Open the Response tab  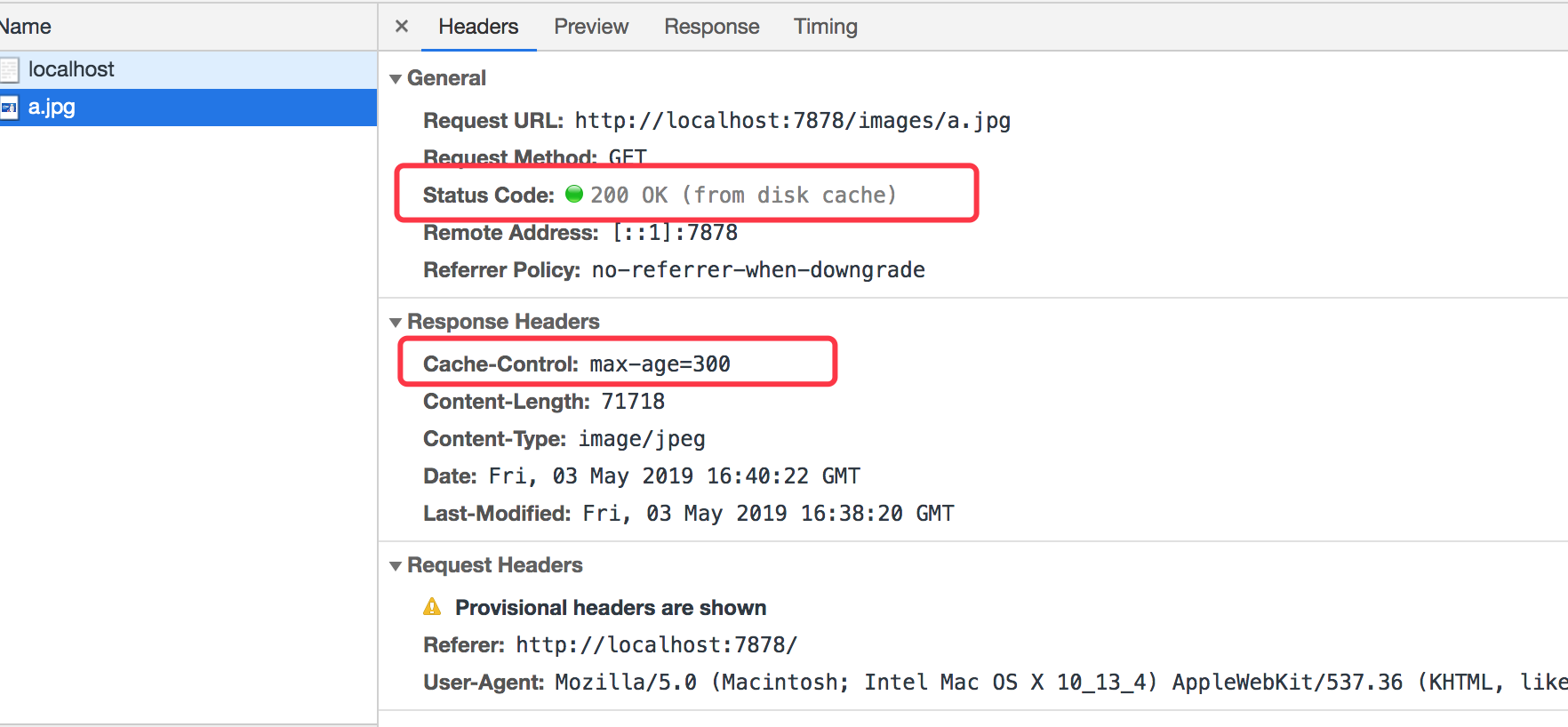coord(711,27)
